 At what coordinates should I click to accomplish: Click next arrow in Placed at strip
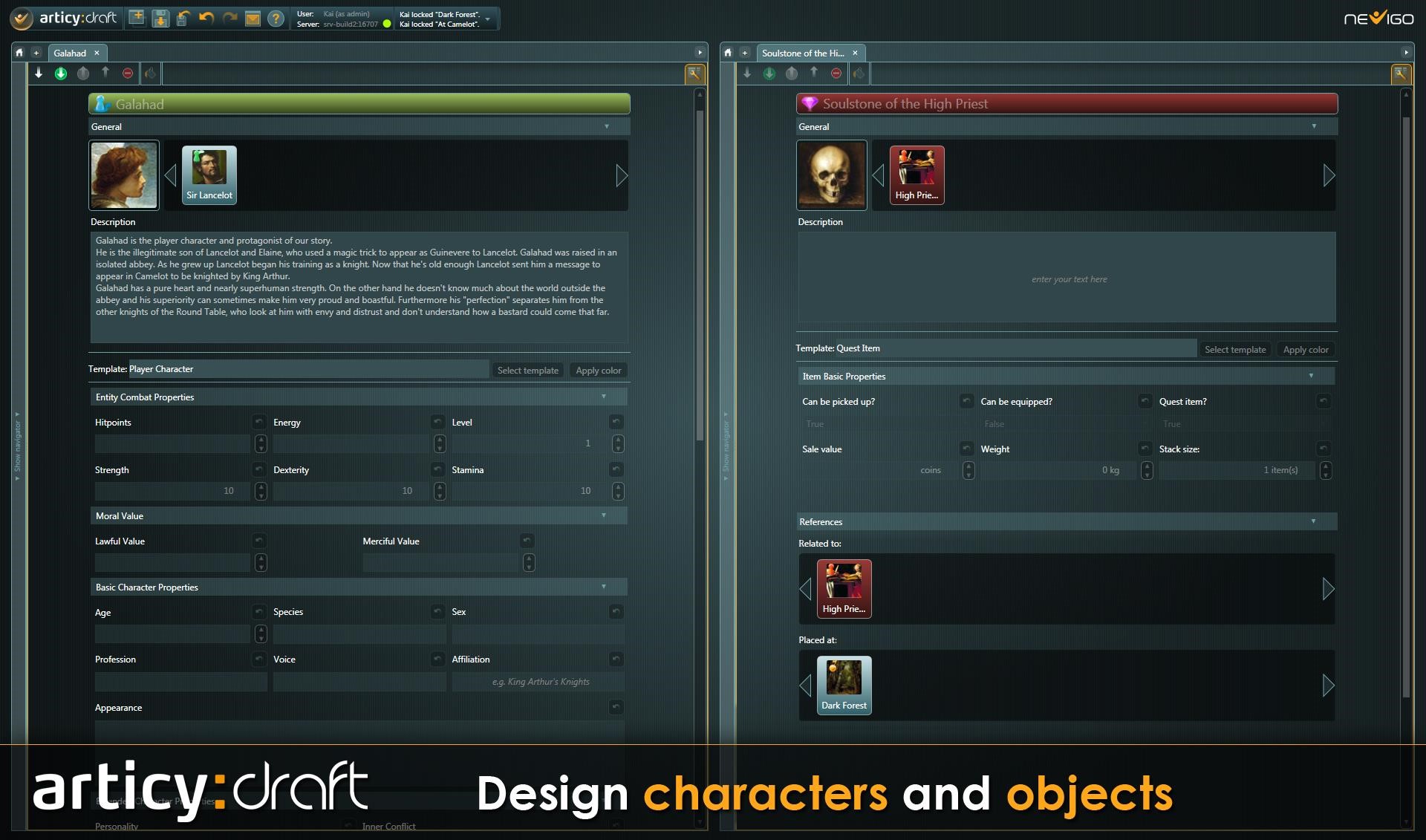coord(1329,685)
